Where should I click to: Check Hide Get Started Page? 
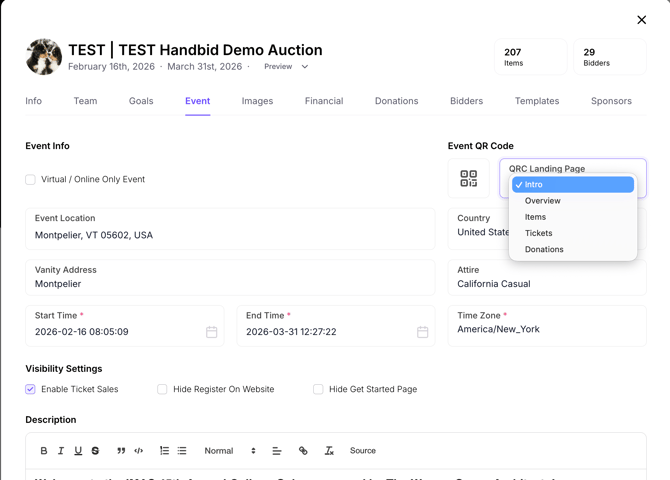click(318, 389)
